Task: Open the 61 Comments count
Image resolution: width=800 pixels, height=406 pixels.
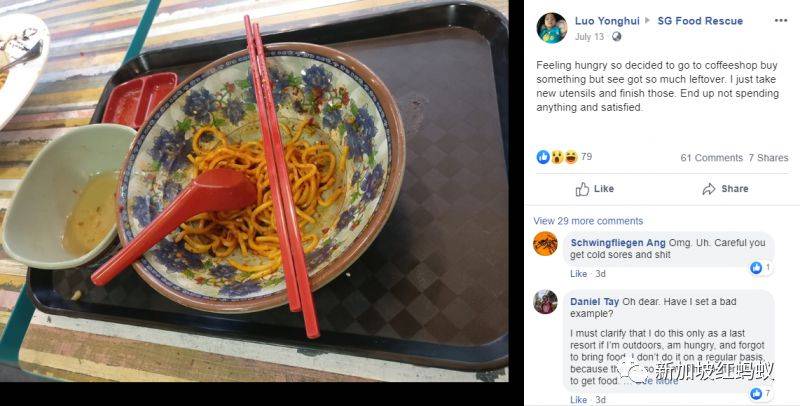Action: click(711, 158)
